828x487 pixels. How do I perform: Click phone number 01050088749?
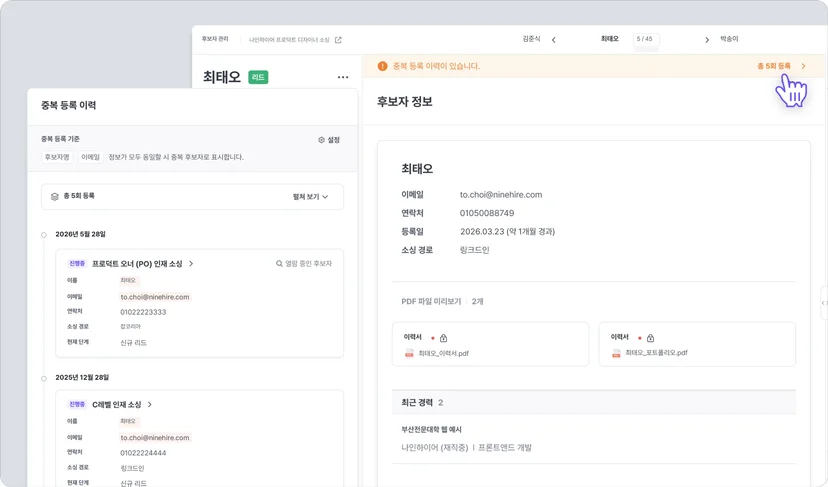(x=487, y=213)
